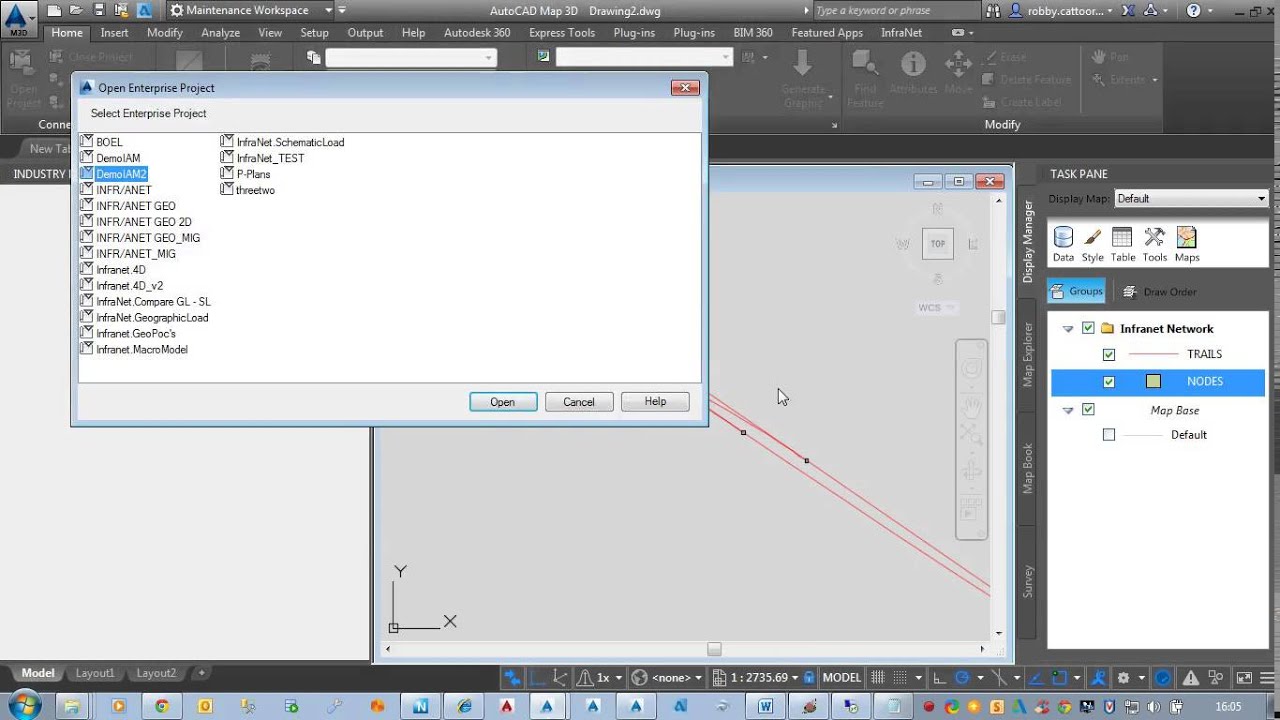Viewport: 1280px width, 720px height.
Task: Enable the Default layer checkbox
Action: (x=1108, y=435)
